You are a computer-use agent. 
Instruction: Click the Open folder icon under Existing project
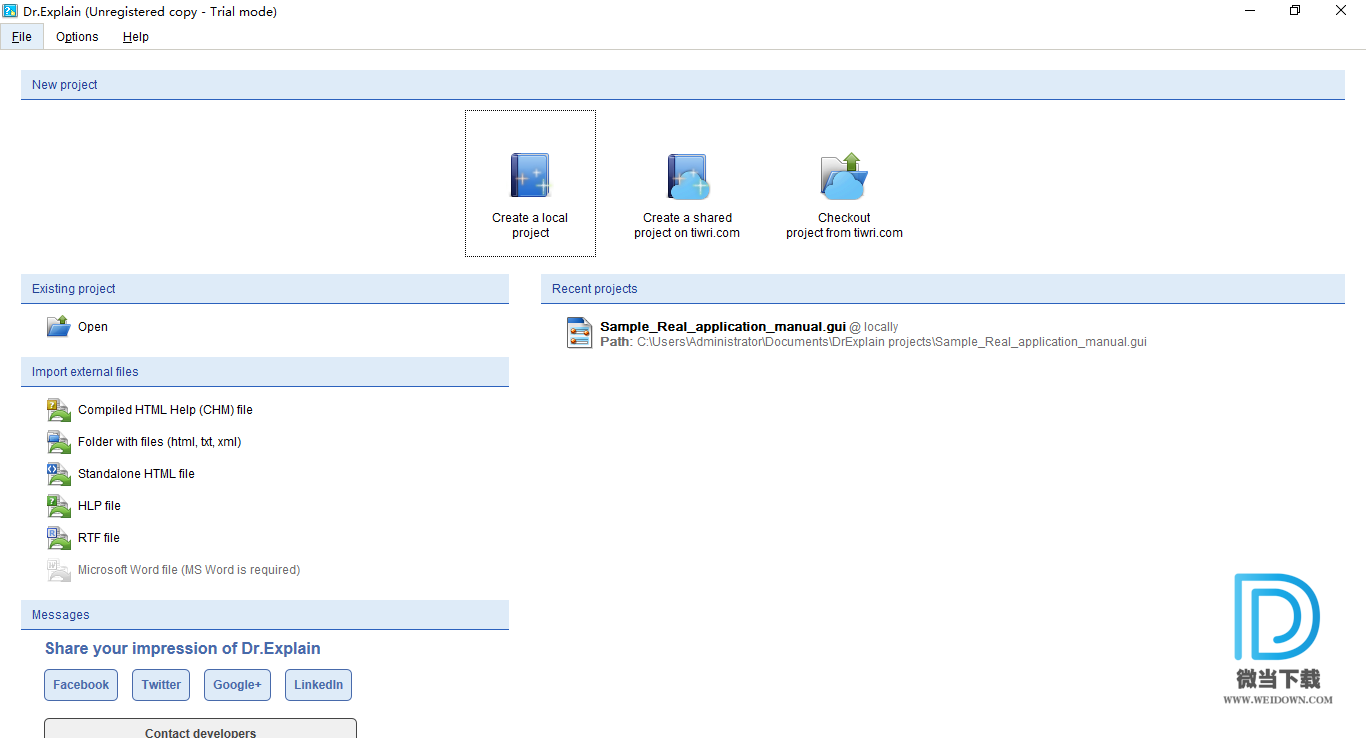pyautogui.click(x=59, y=326)
